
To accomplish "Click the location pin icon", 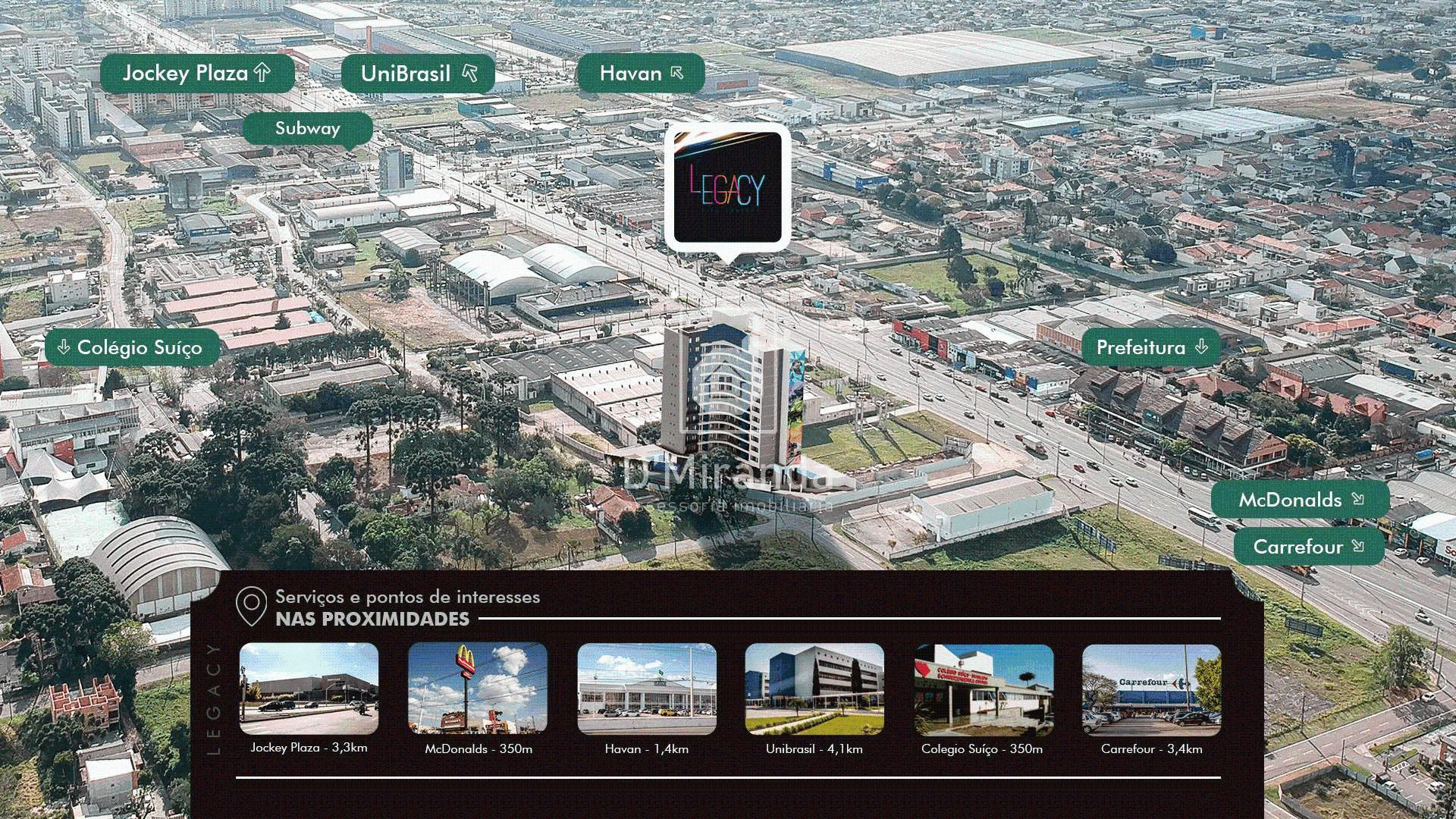I will pyautogui.click(x=251, y=606).
